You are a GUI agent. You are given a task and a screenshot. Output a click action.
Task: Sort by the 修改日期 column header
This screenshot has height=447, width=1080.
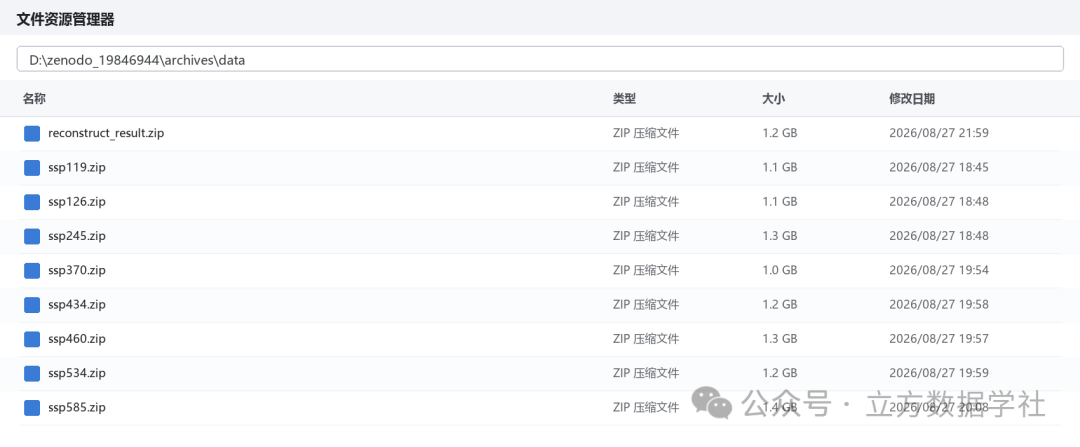pos(912,99)
